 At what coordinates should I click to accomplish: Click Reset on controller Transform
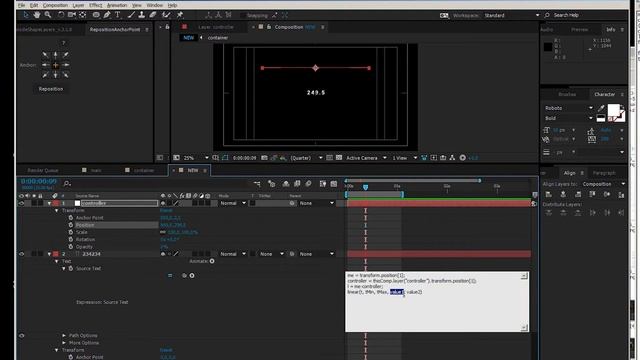166,211
